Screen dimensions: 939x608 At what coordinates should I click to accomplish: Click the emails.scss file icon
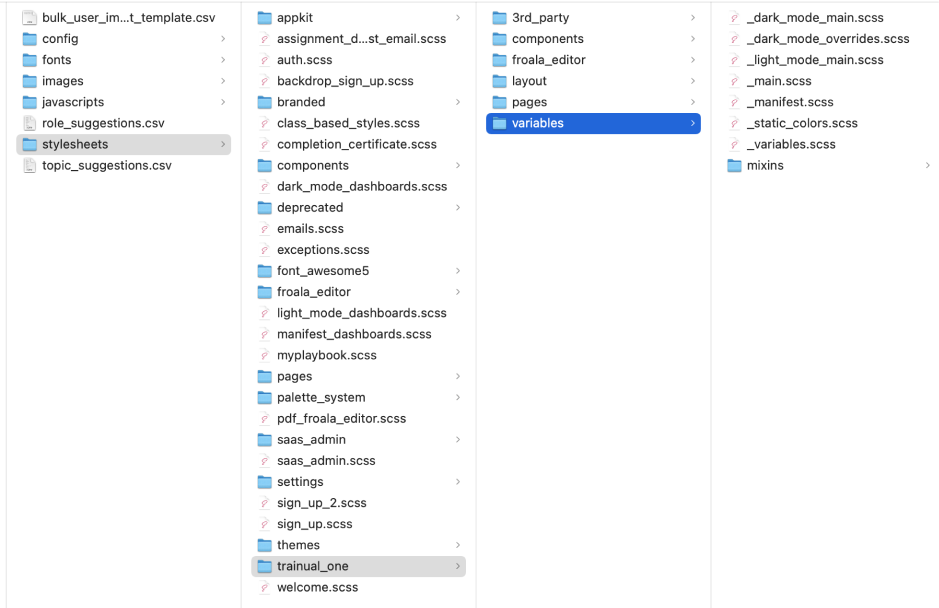tap(264, 229)
